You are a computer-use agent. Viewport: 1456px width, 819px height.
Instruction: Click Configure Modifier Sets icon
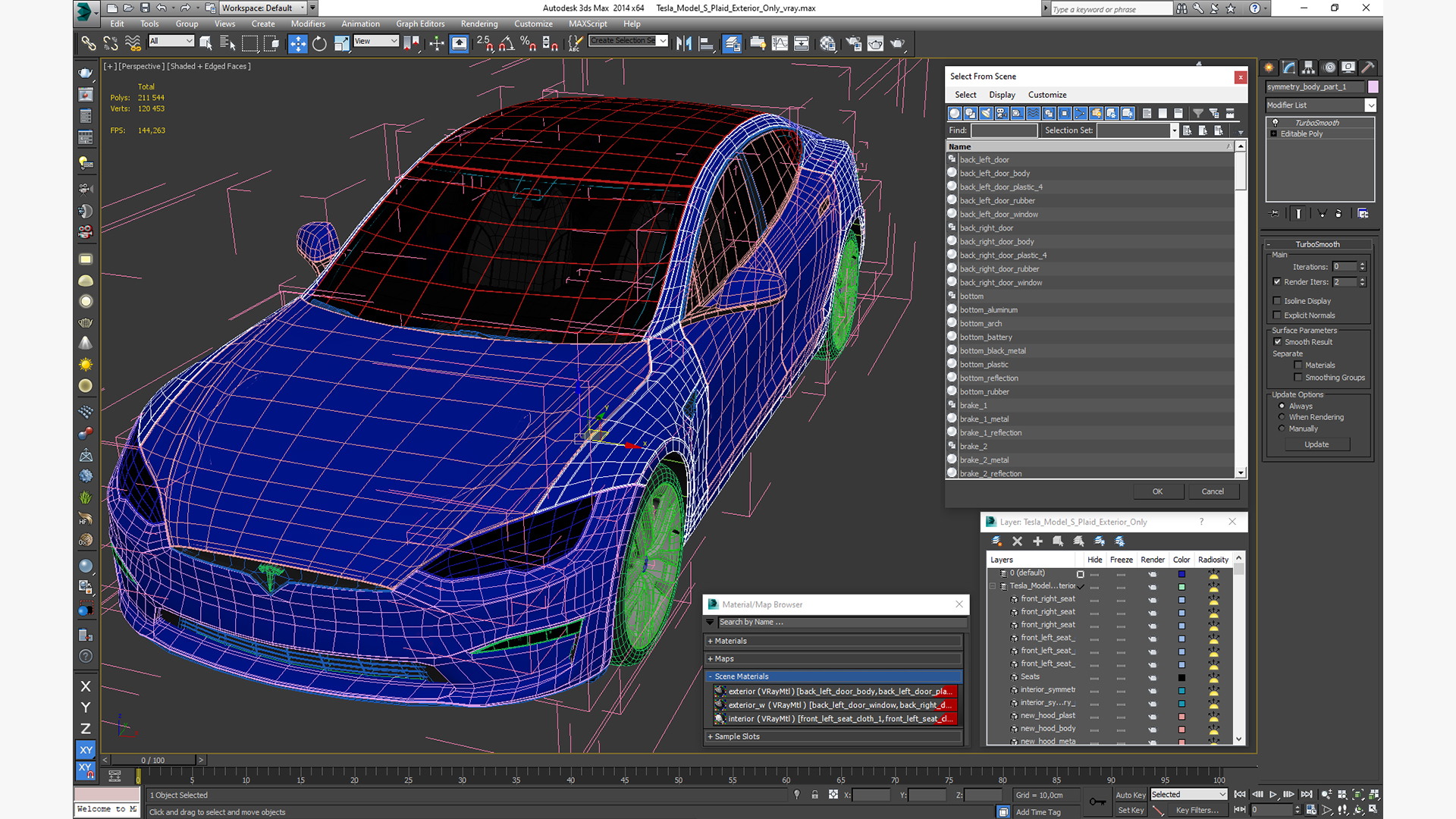pyautogui.click(x=1363, y=214)
